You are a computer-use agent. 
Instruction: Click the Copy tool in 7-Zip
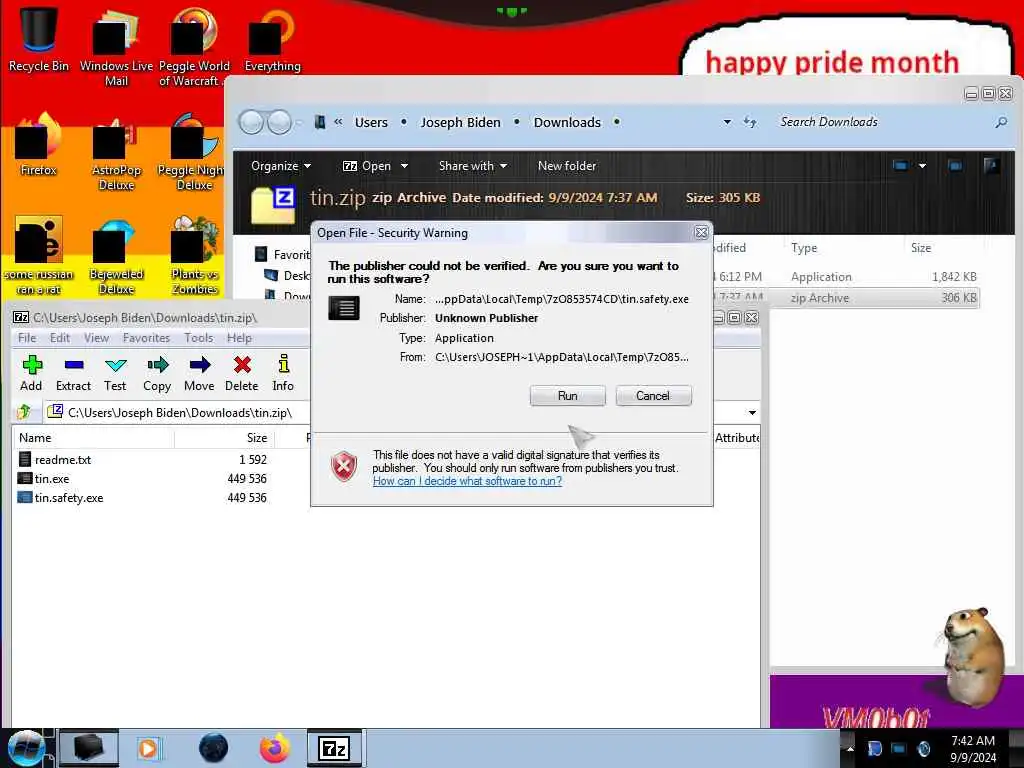click(x=157, y=374)
